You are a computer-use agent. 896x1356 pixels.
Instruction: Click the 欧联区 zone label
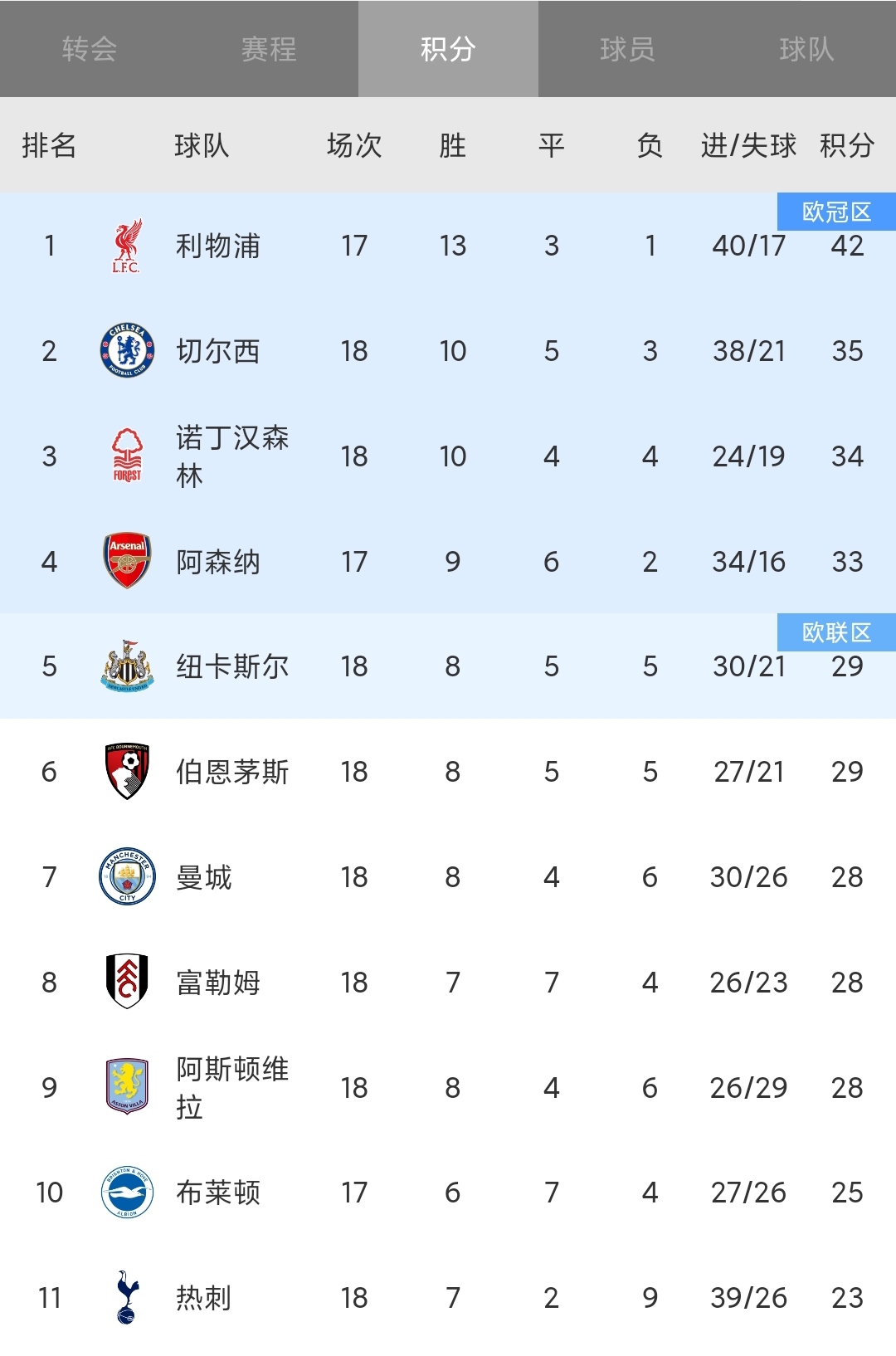[x=839, y=633]
